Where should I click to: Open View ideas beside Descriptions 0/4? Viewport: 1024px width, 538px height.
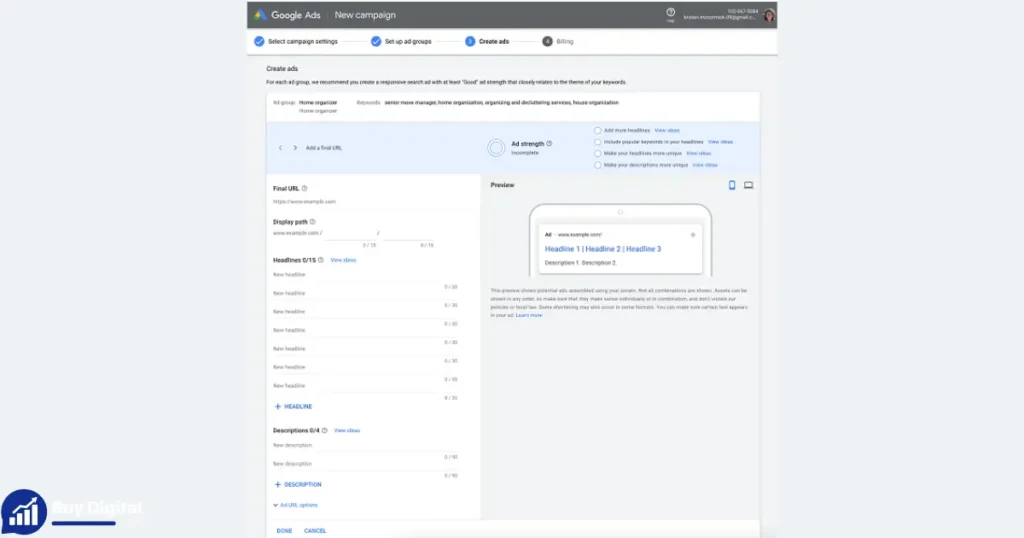pyautogui.click(x=347, y=431)
